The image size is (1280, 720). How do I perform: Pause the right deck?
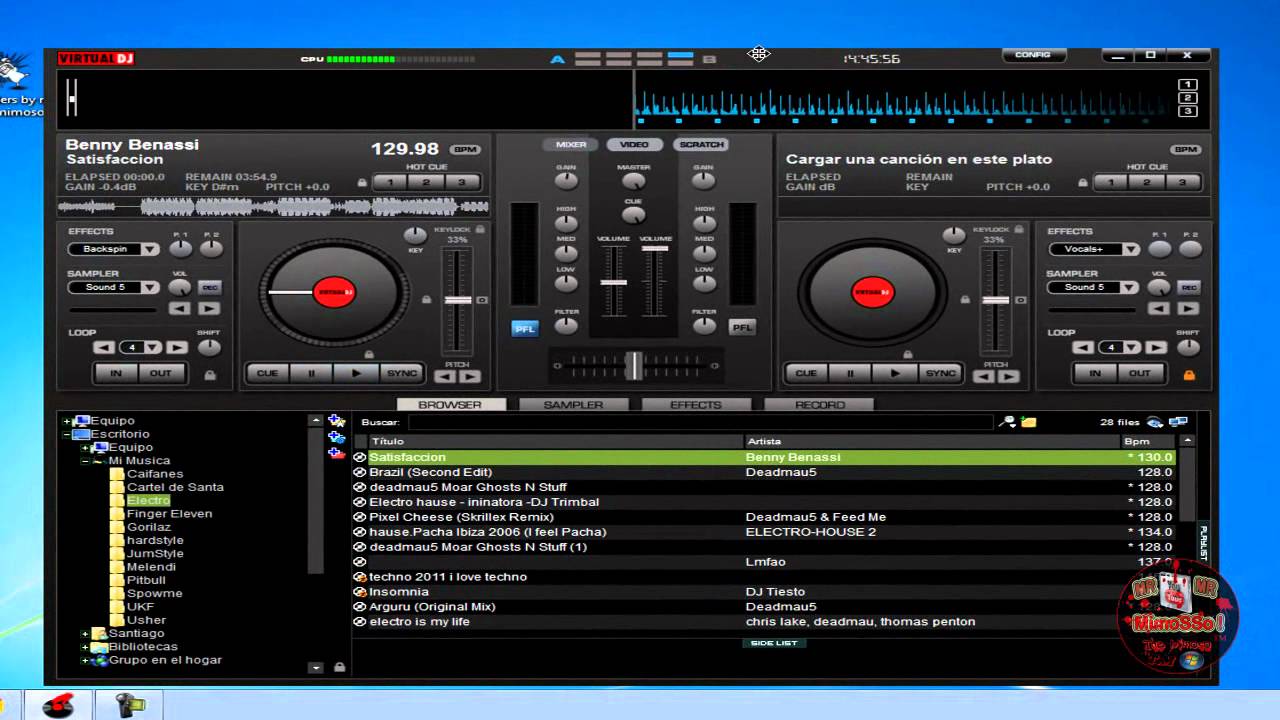point(852,373)
